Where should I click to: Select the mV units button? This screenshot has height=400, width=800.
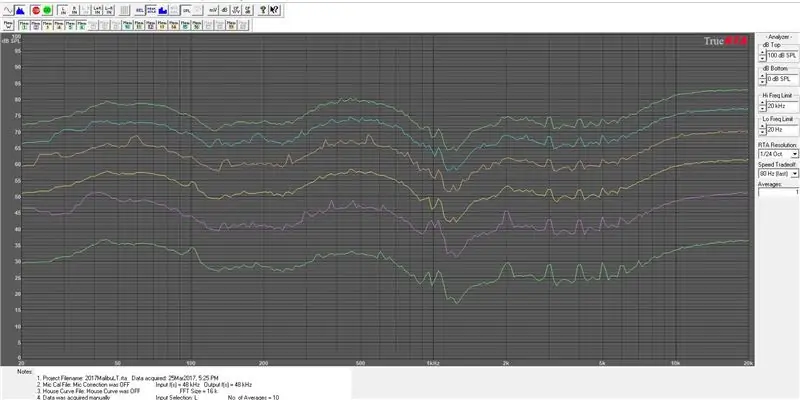coord(212,10)
